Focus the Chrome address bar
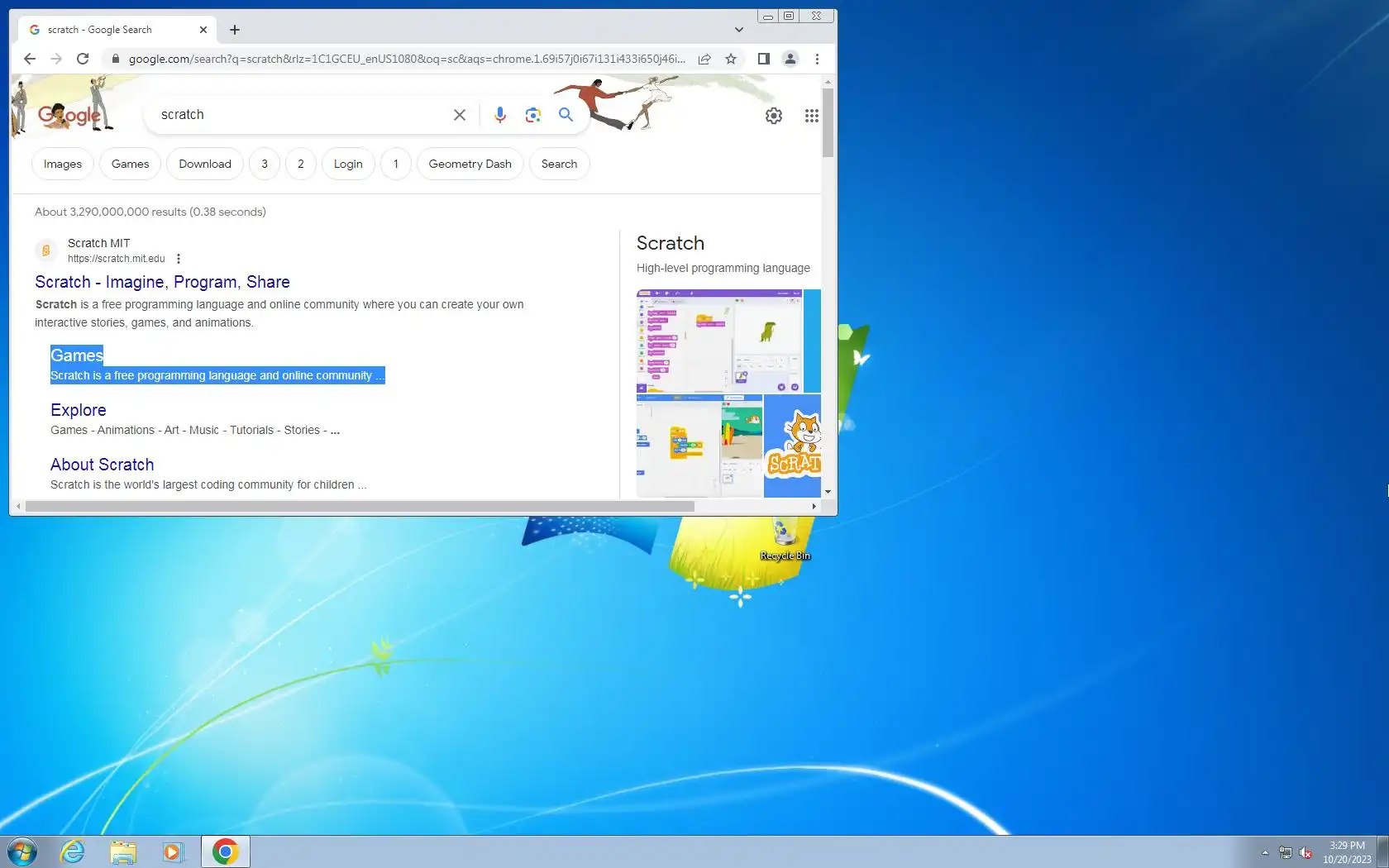This screenshot has height=868, width=1389. pos(407,59)
